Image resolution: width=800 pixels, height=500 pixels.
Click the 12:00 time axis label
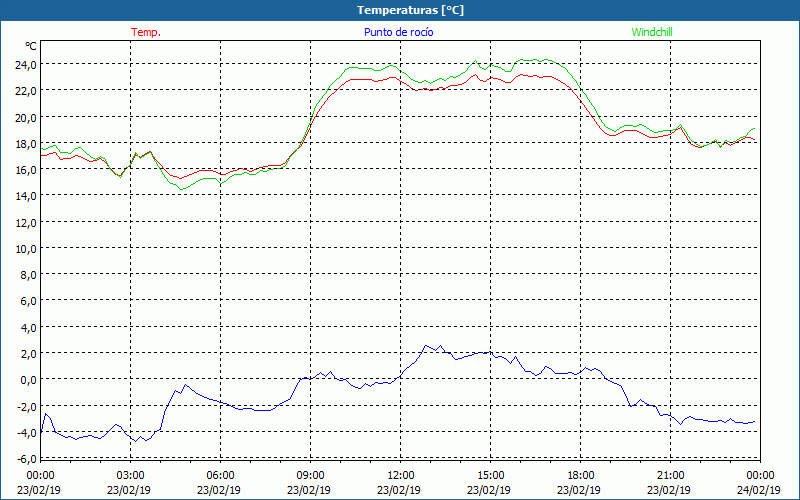point(401,476)
